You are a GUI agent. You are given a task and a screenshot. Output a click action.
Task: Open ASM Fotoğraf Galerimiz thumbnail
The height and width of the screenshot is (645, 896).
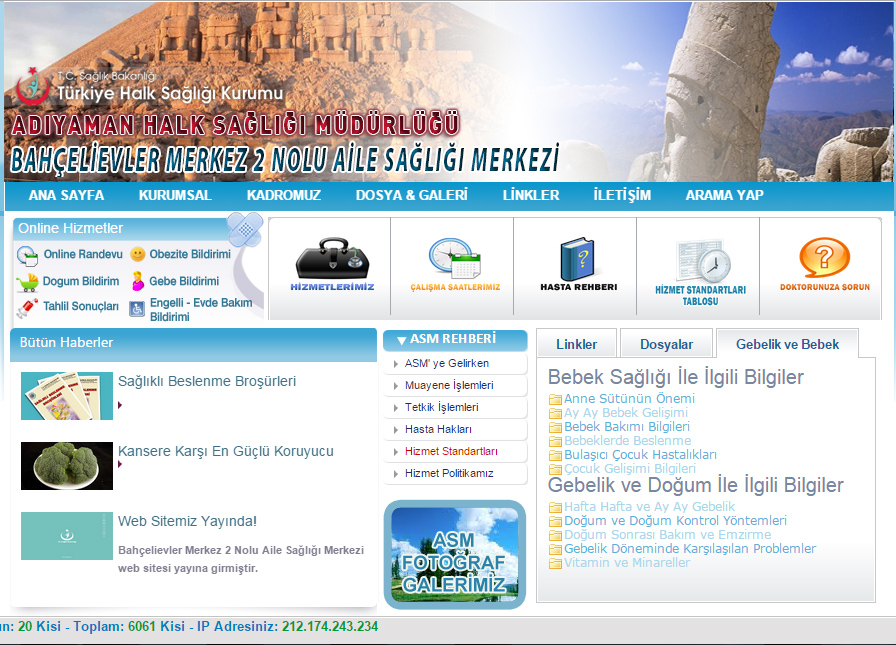point(455,551)
